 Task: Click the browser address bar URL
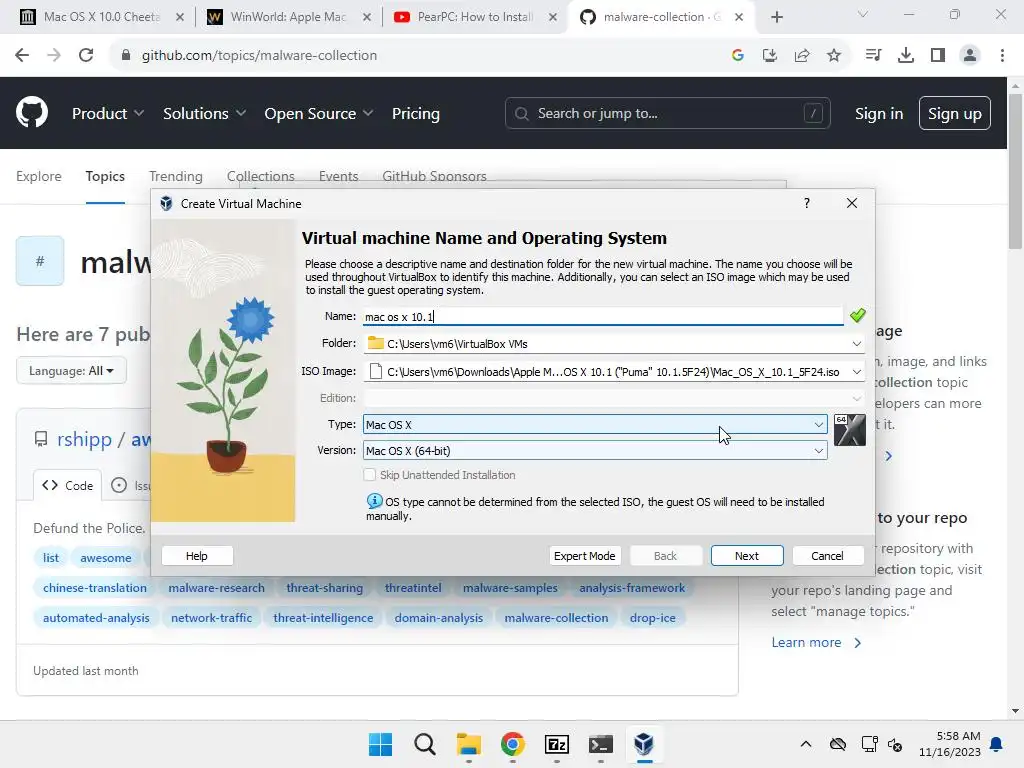[x=259, y=56]
